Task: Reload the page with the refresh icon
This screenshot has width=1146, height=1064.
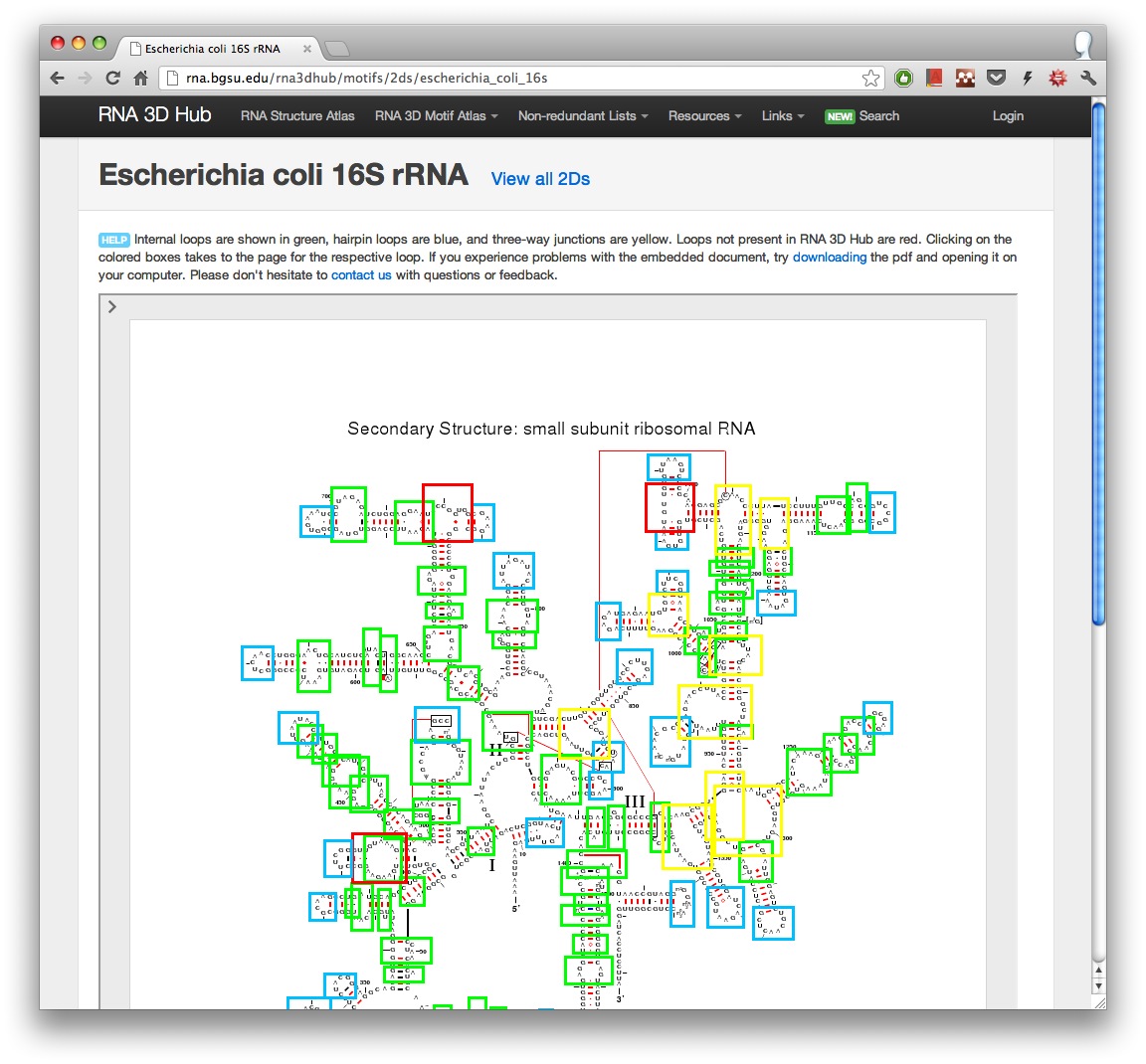Action: click(x=112, y=78)
